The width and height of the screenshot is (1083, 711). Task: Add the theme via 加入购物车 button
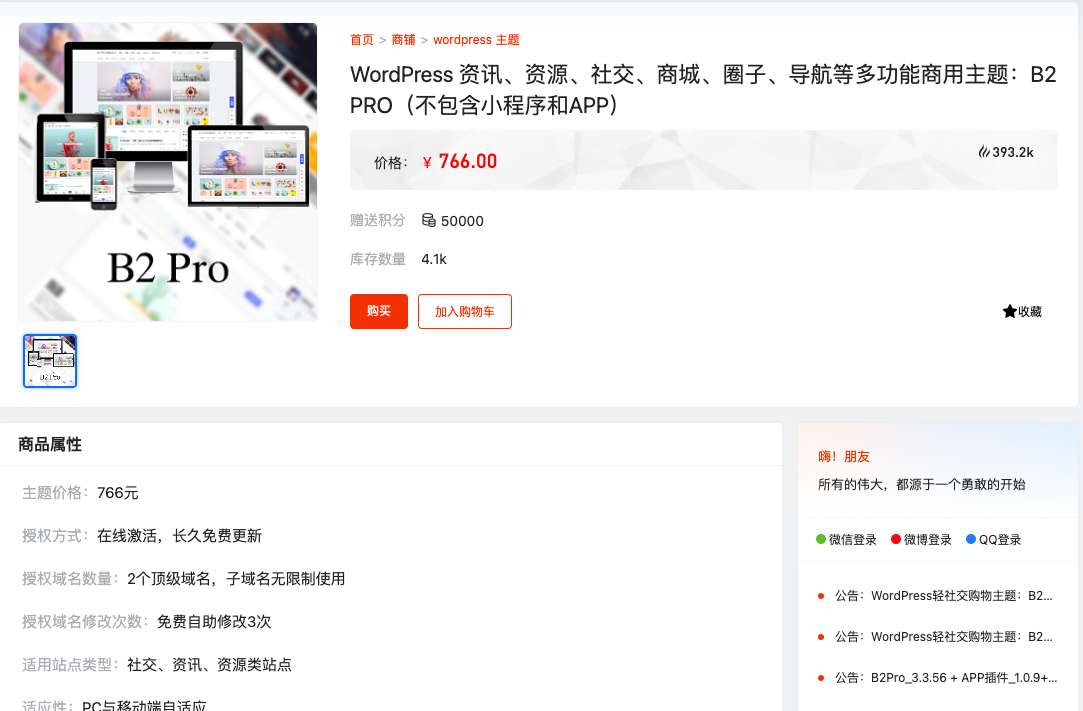coord(464,311)
